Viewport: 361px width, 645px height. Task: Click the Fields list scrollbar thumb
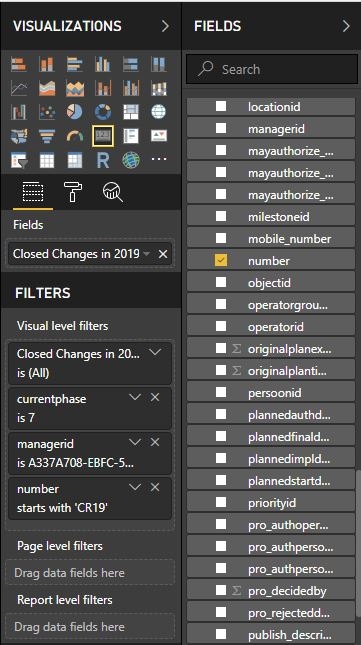click(x=358, y=544)
